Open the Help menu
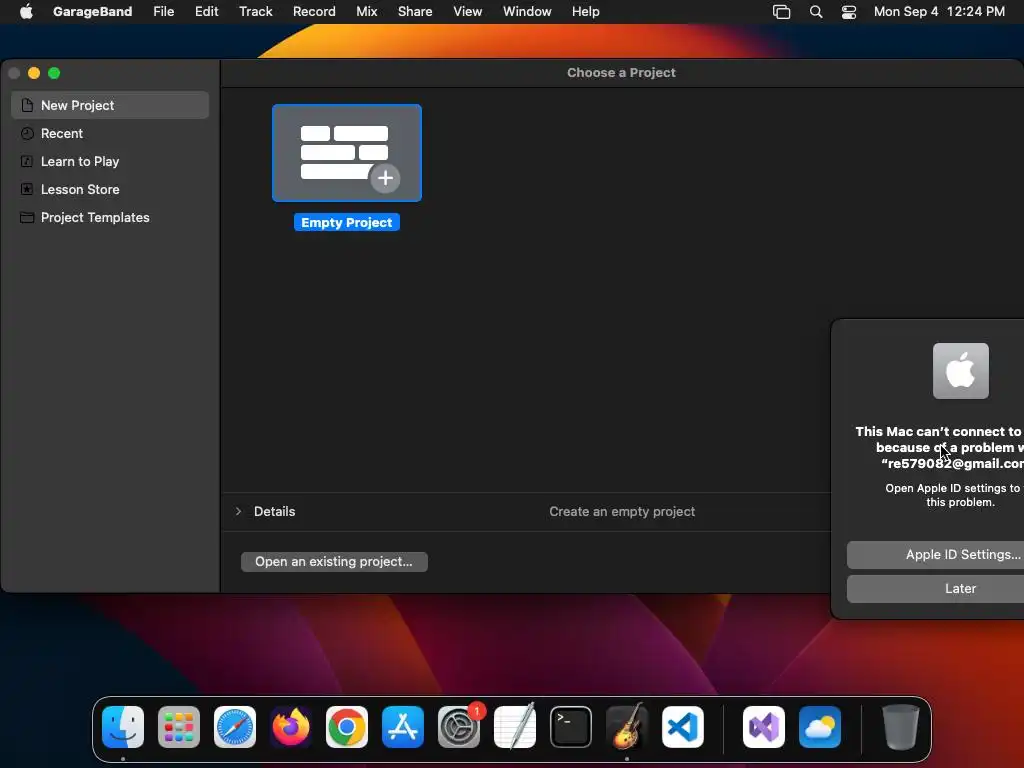The width and height of the screenshot is (1024, 768). coord(585,11)
